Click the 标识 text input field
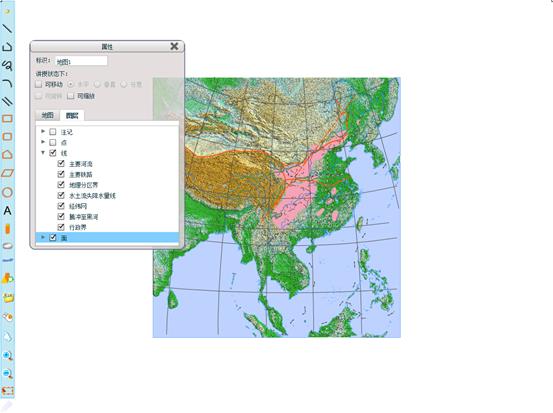This screenshot has width=553, height=413. pos(81,61)
